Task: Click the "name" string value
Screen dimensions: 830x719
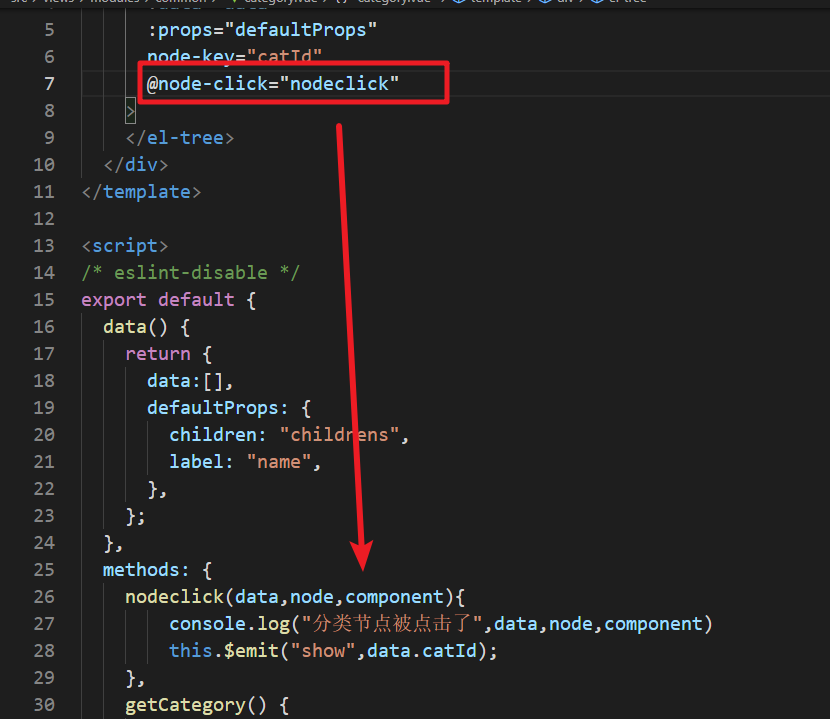Action: pyautogui.click(x=278, y=462)
